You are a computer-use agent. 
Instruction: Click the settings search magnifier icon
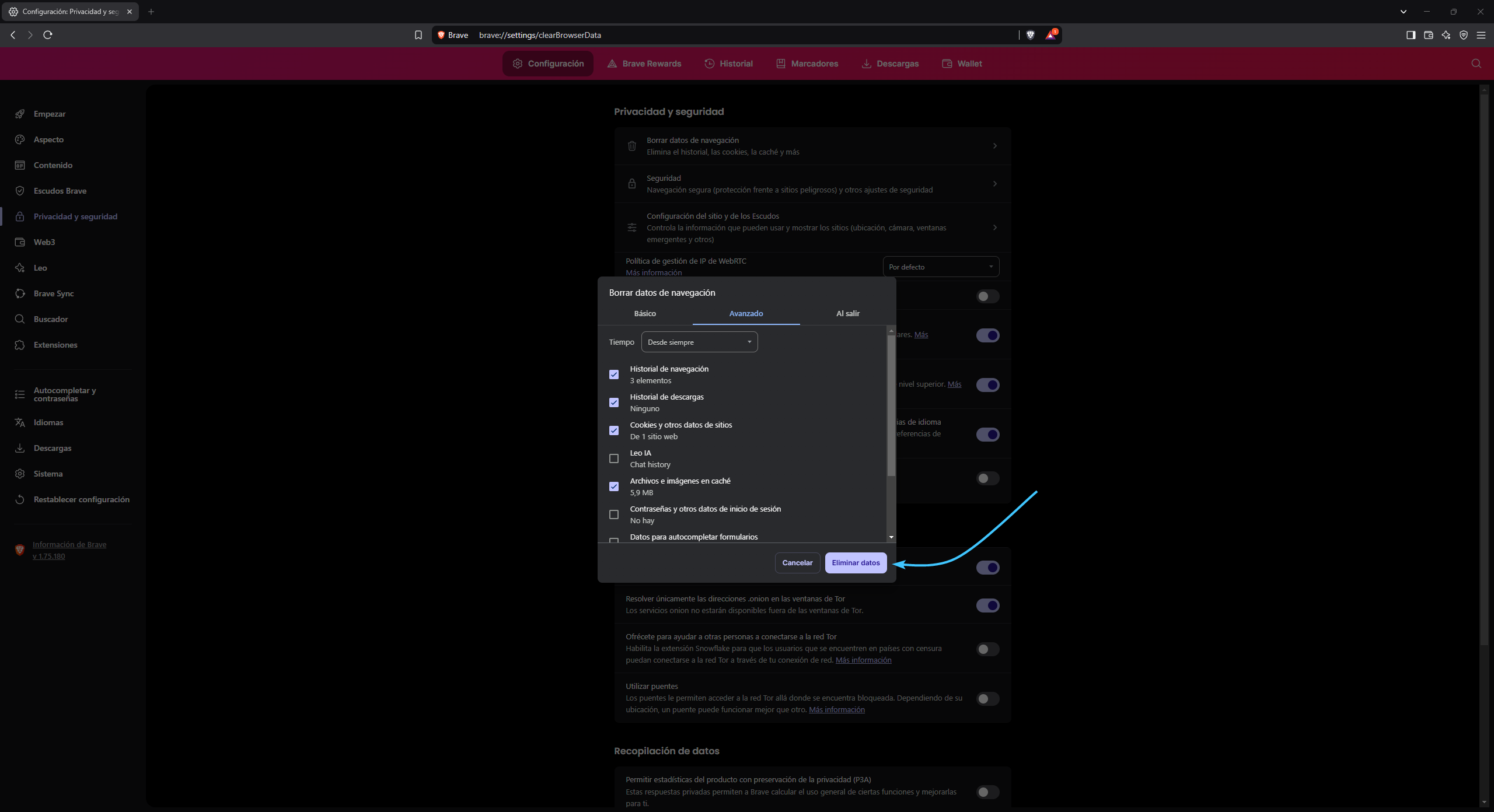(x=1476, y=64)
